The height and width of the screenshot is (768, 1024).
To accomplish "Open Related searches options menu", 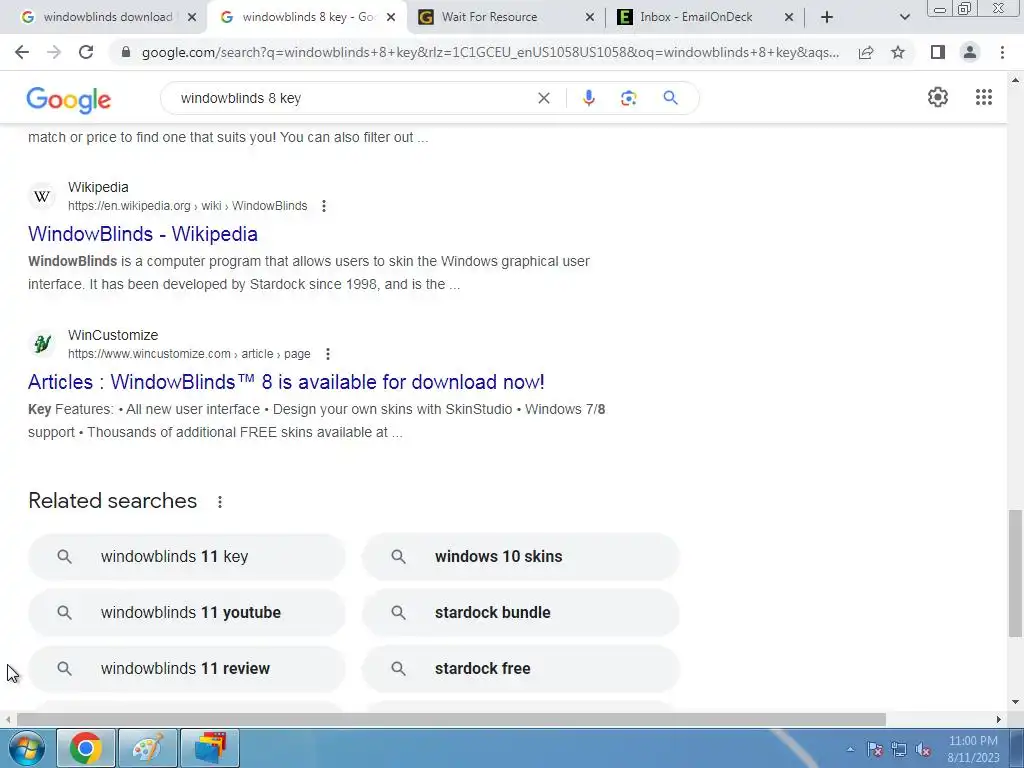I will [220, 502].
